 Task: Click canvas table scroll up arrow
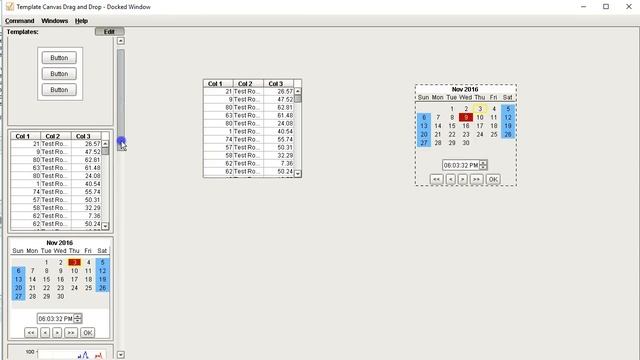pos(298,91)
